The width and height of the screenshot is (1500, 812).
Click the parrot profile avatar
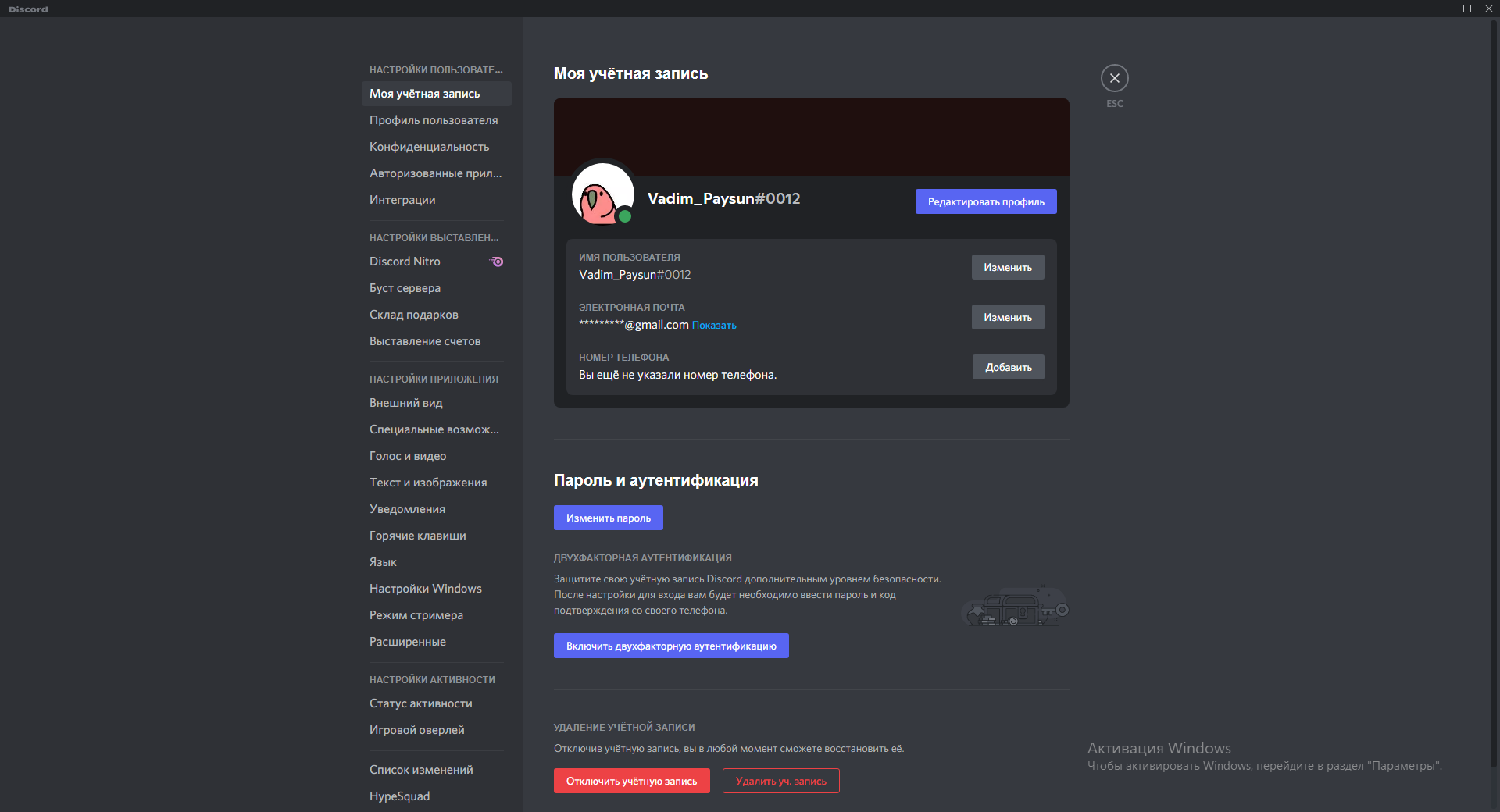click(602, 194)
